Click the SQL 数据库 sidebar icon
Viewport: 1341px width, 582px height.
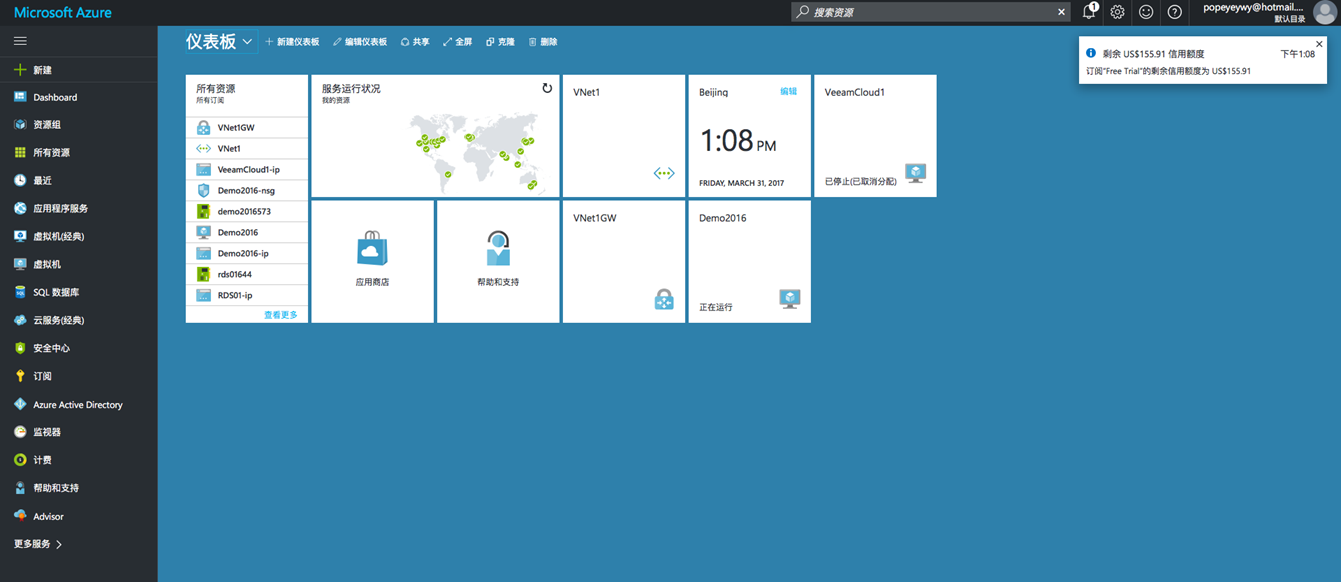pyautogui.click(x=20, y=293)
